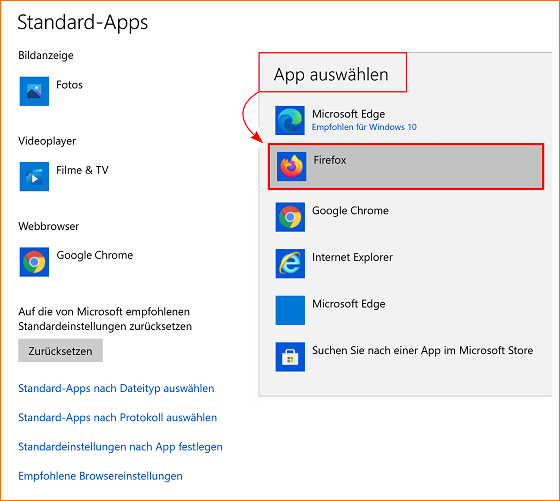Choose the recommended Microsoft Edge icon

pos(290,120)
